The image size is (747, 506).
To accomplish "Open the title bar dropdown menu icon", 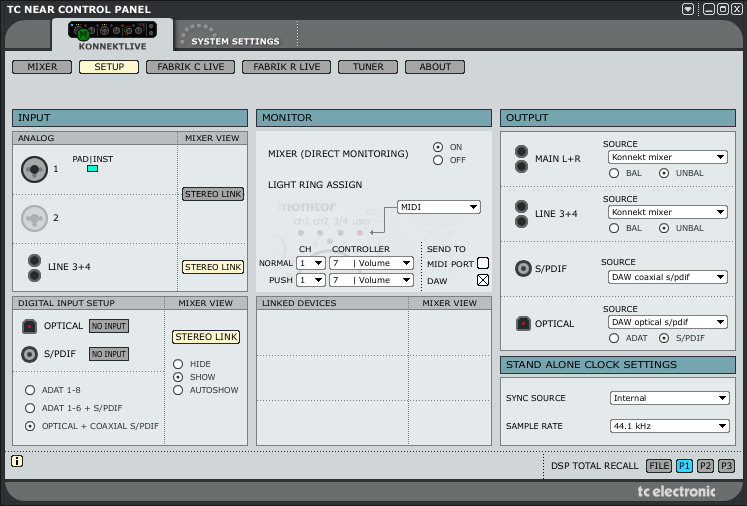I will 687,9.
